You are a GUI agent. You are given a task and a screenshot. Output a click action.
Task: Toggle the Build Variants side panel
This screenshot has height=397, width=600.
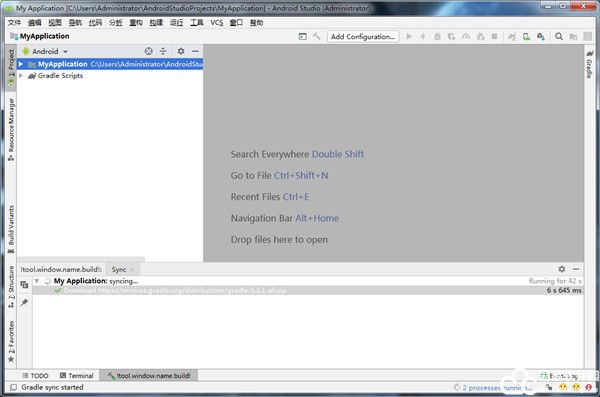tap(11, 229)
